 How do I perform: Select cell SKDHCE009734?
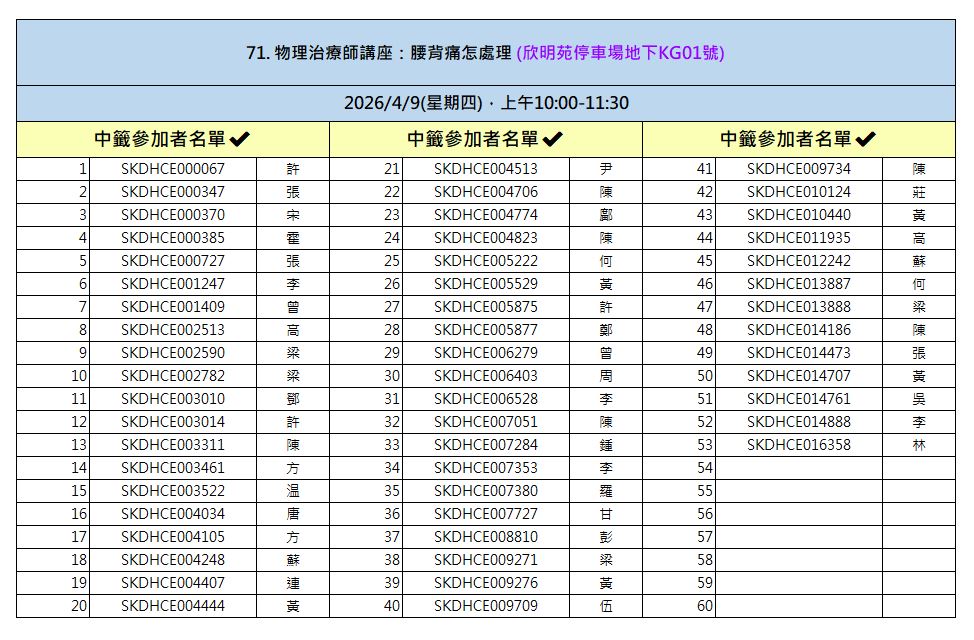click(799, 169)
